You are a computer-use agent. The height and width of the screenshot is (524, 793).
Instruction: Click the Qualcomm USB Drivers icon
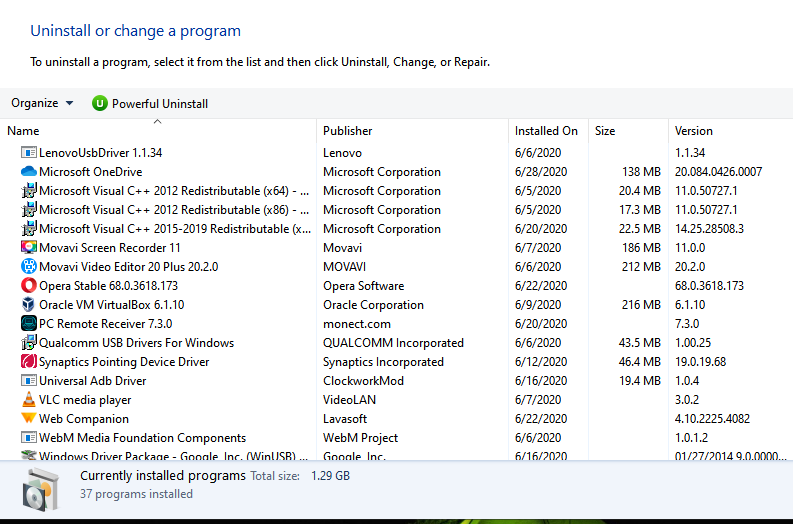[29, 342]
